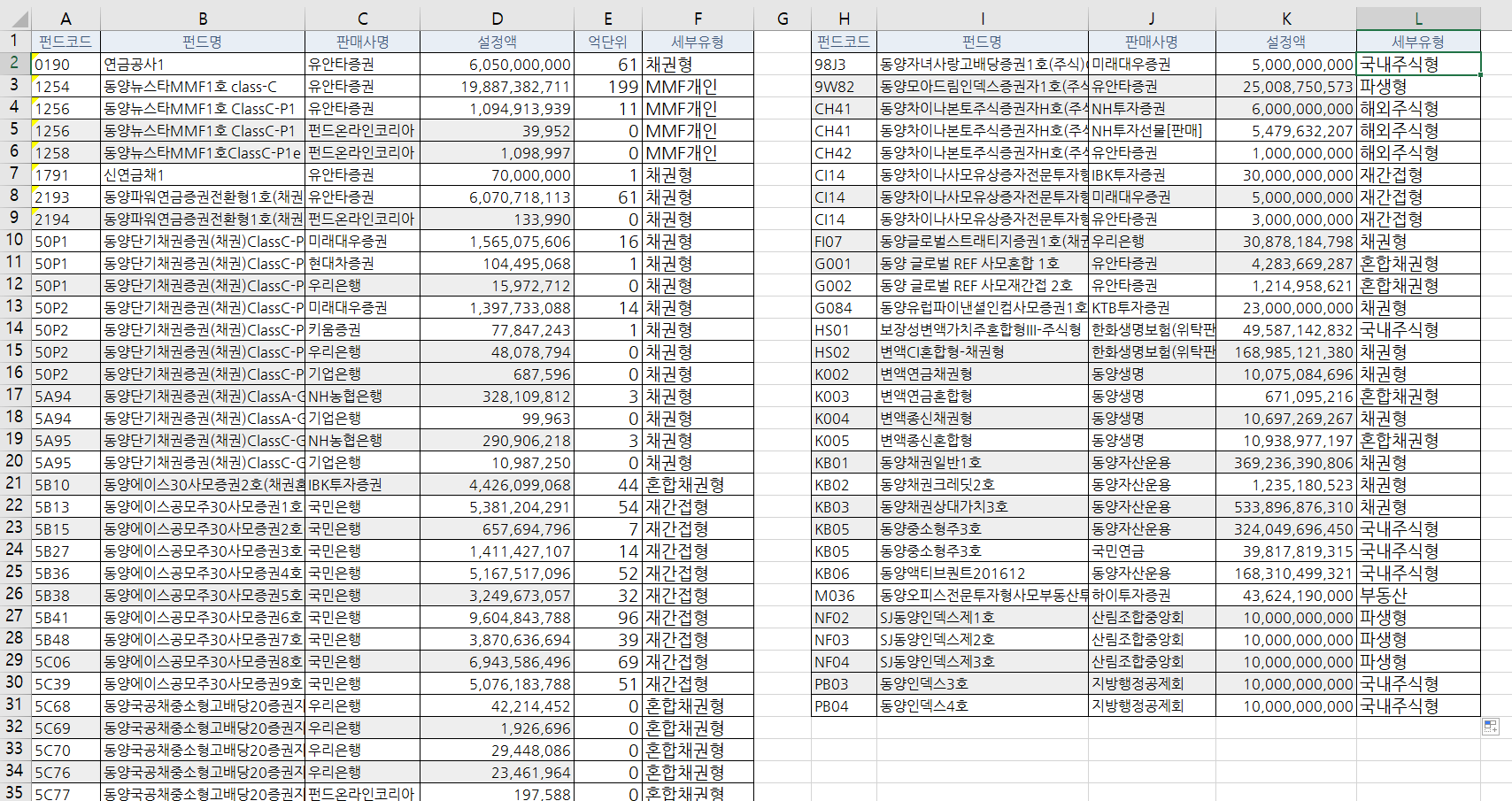Click fund code cell 5C39
1512x801 pixels.
pyautogui.click(x=66, y=683)
